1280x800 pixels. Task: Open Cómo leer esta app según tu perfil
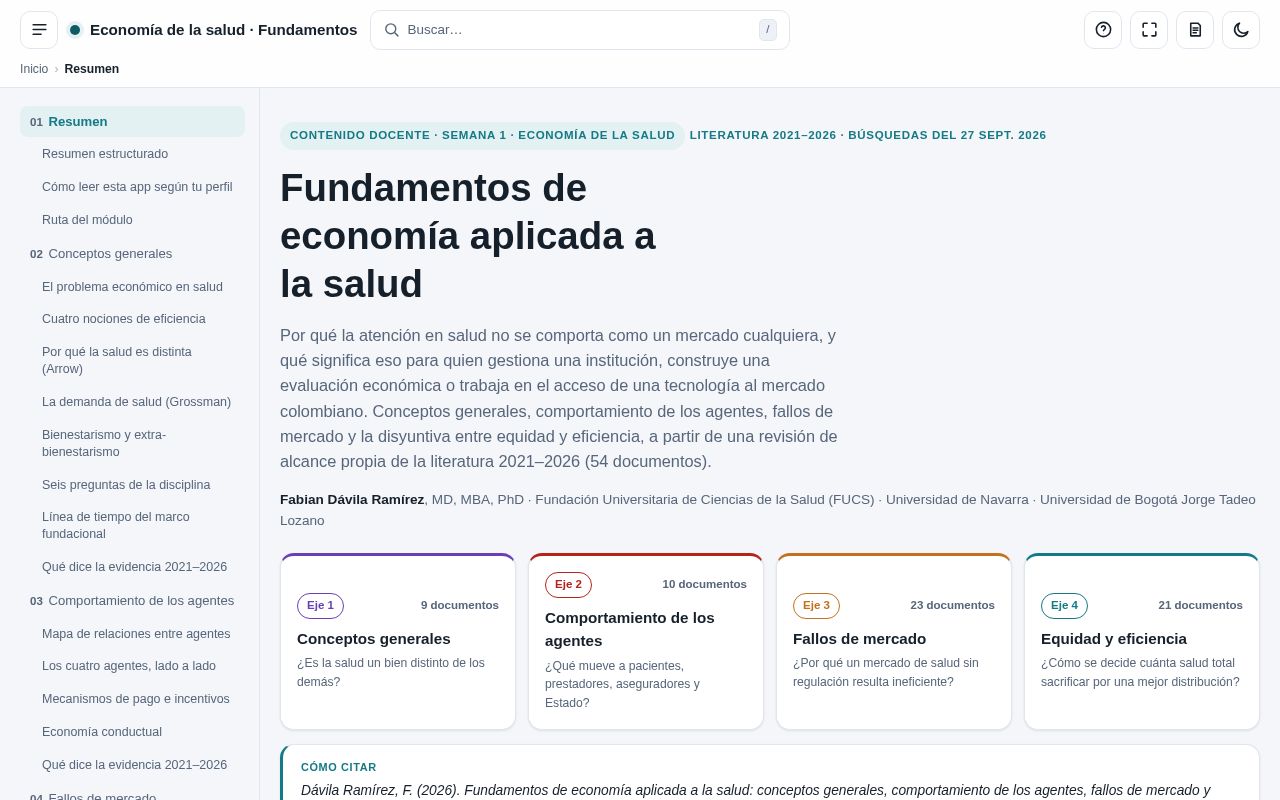(x=137, y=187)
